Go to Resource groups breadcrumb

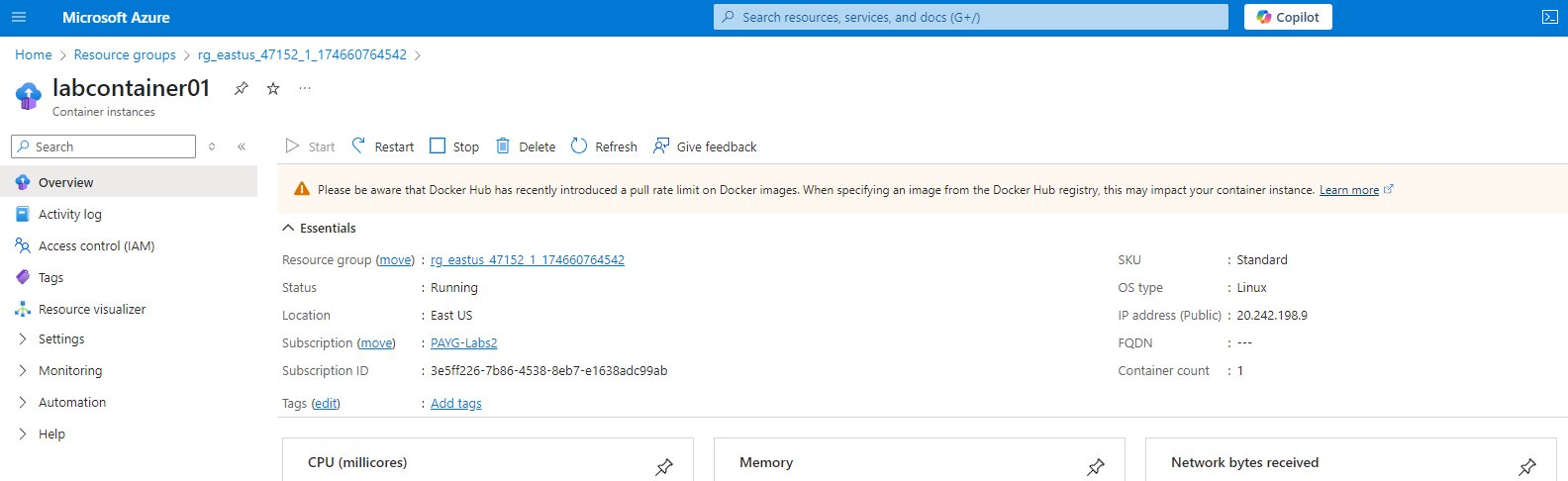125,54
